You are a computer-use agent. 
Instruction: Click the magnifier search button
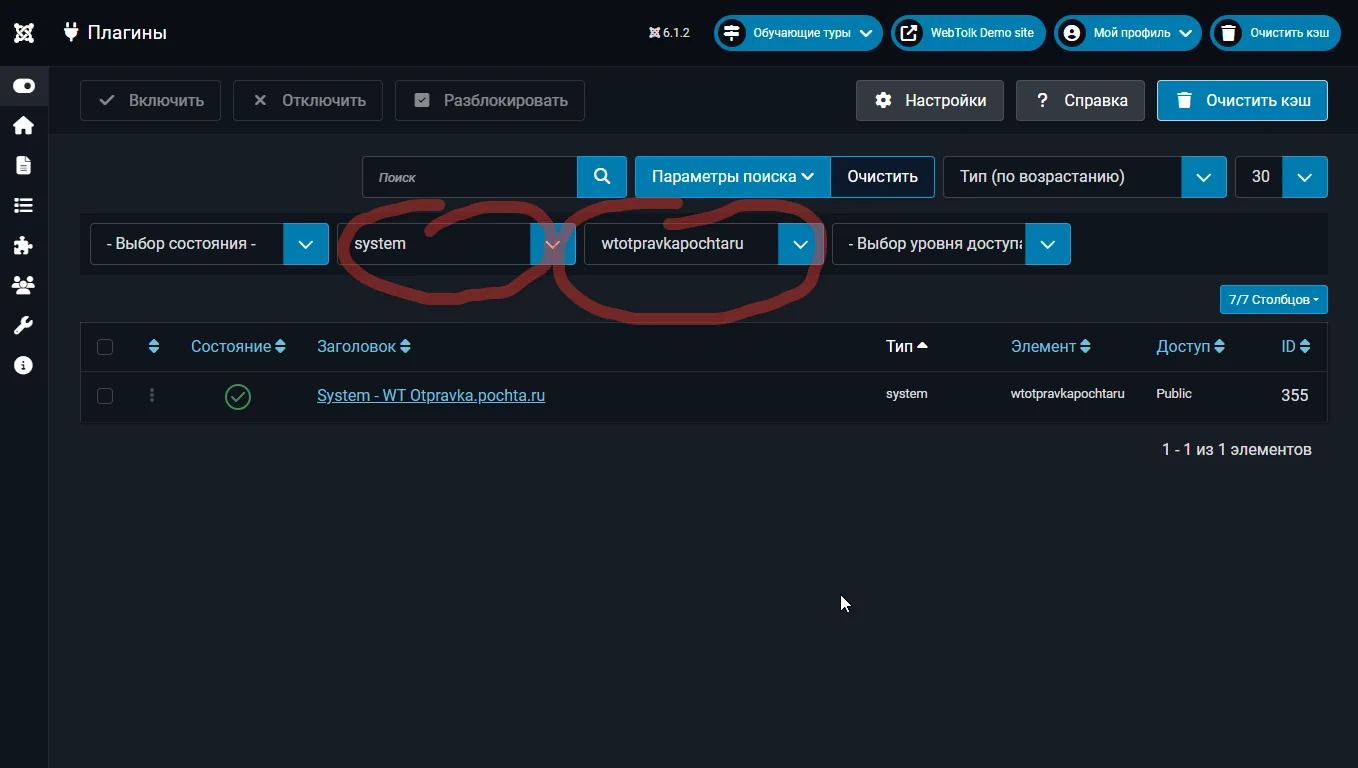click(602, 177)
